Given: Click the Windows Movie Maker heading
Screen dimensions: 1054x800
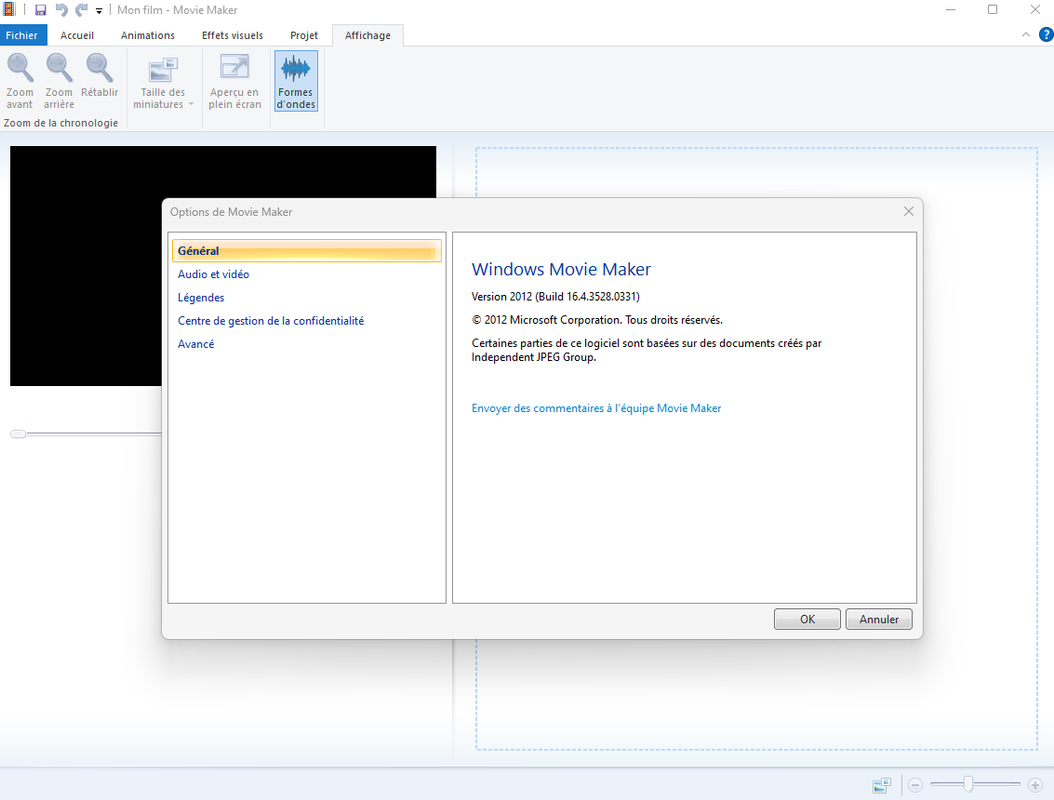Looking at the screenshot, I should [561, 270].
